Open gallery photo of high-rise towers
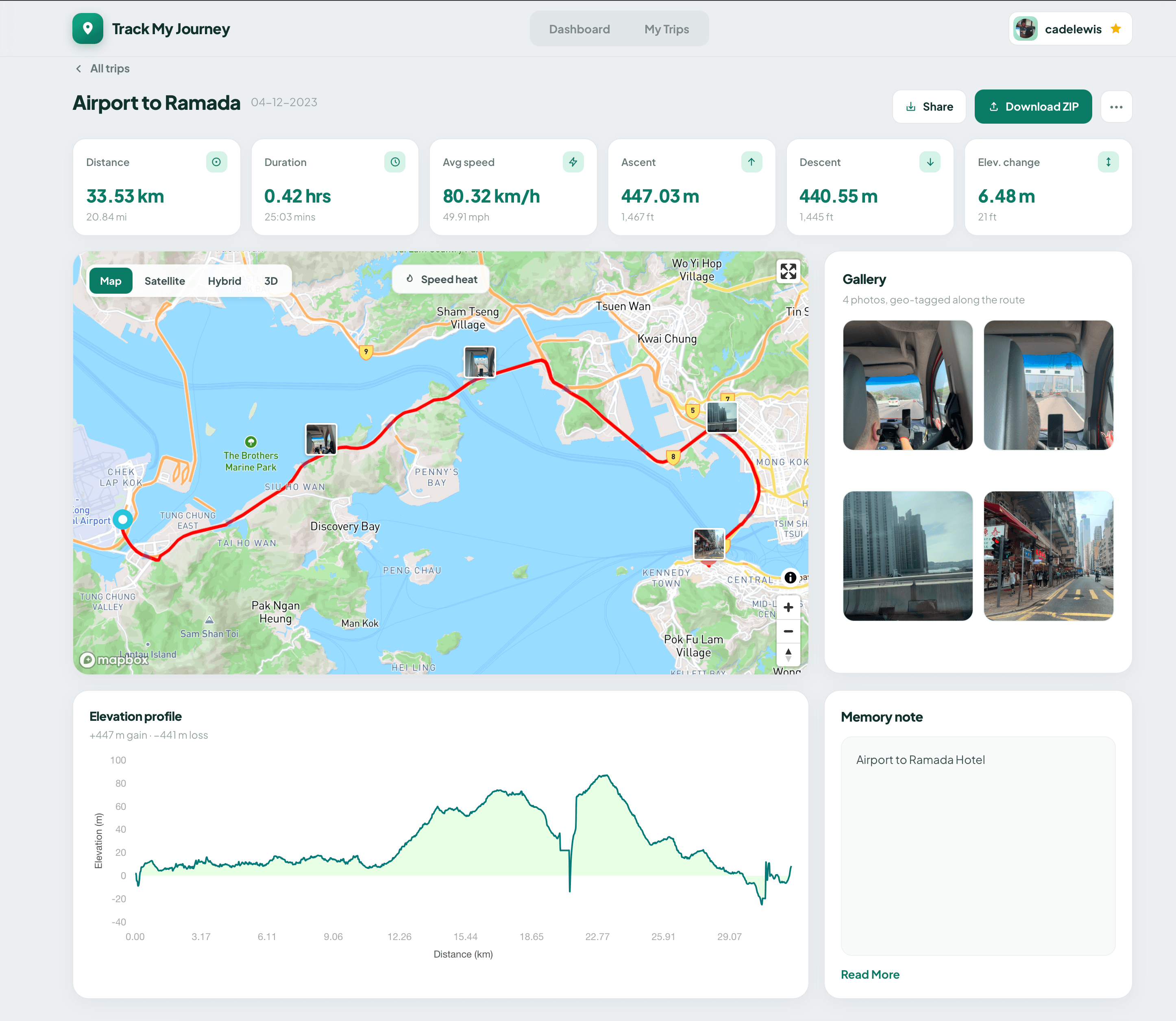The image size is (1176, 1021). click(x=908, y=556)
